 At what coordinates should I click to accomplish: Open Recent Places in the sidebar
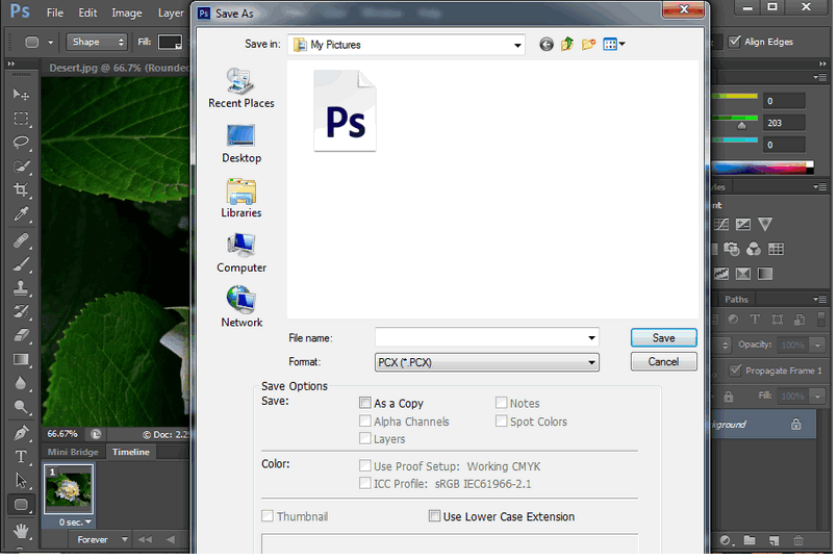241,88
